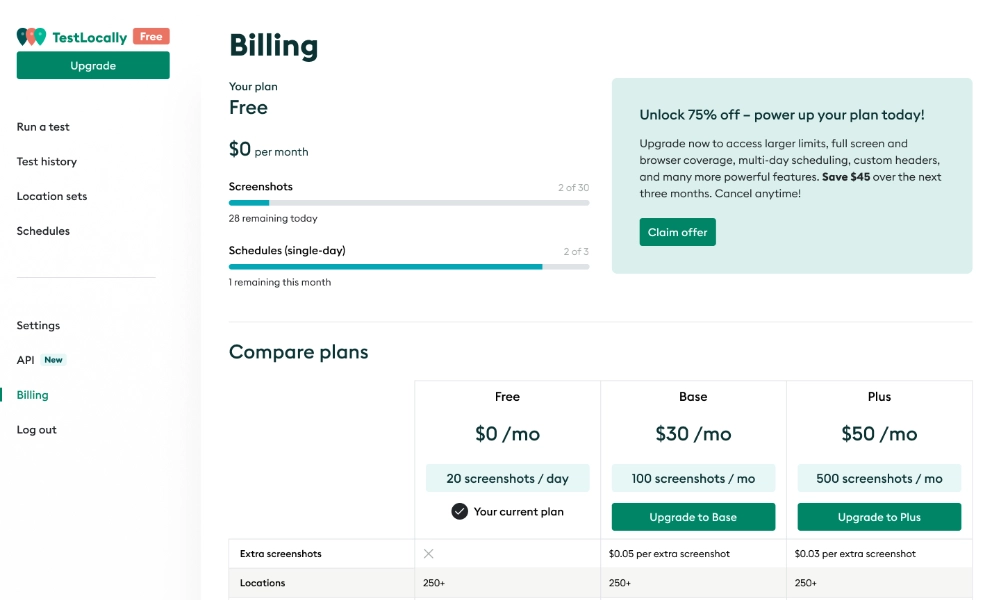Upgrade to the Base plan
The width and height of the screenshot is (1000, 600).
coord(693,517)
